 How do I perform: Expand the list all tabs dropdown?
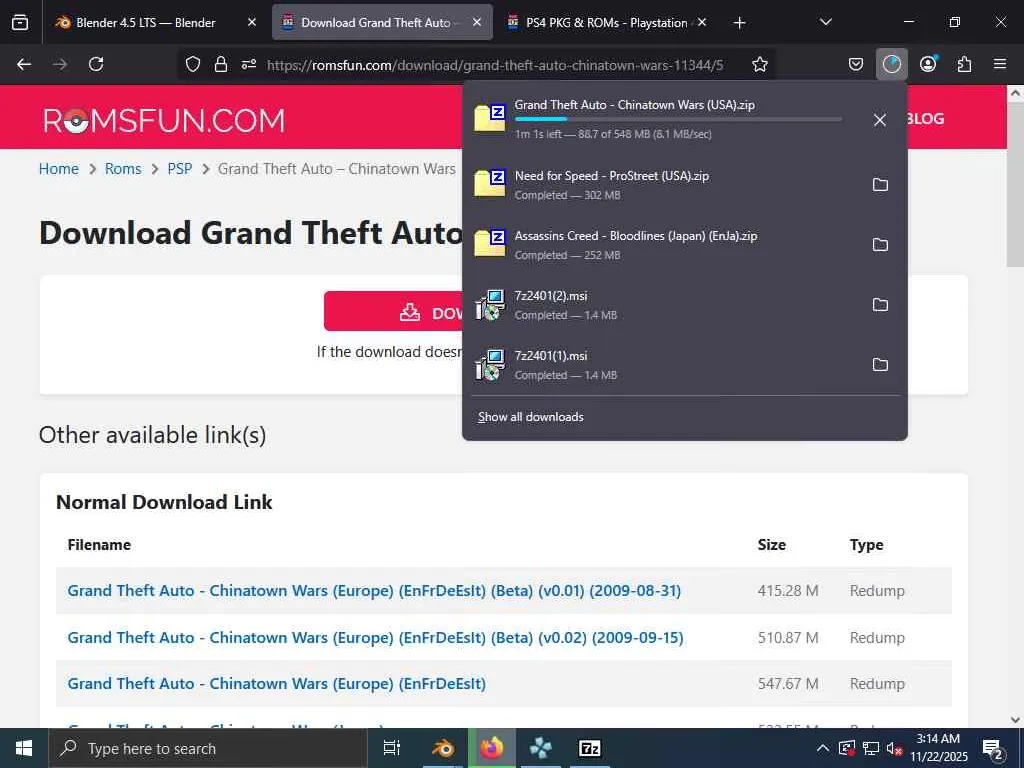tap(825, 22)
